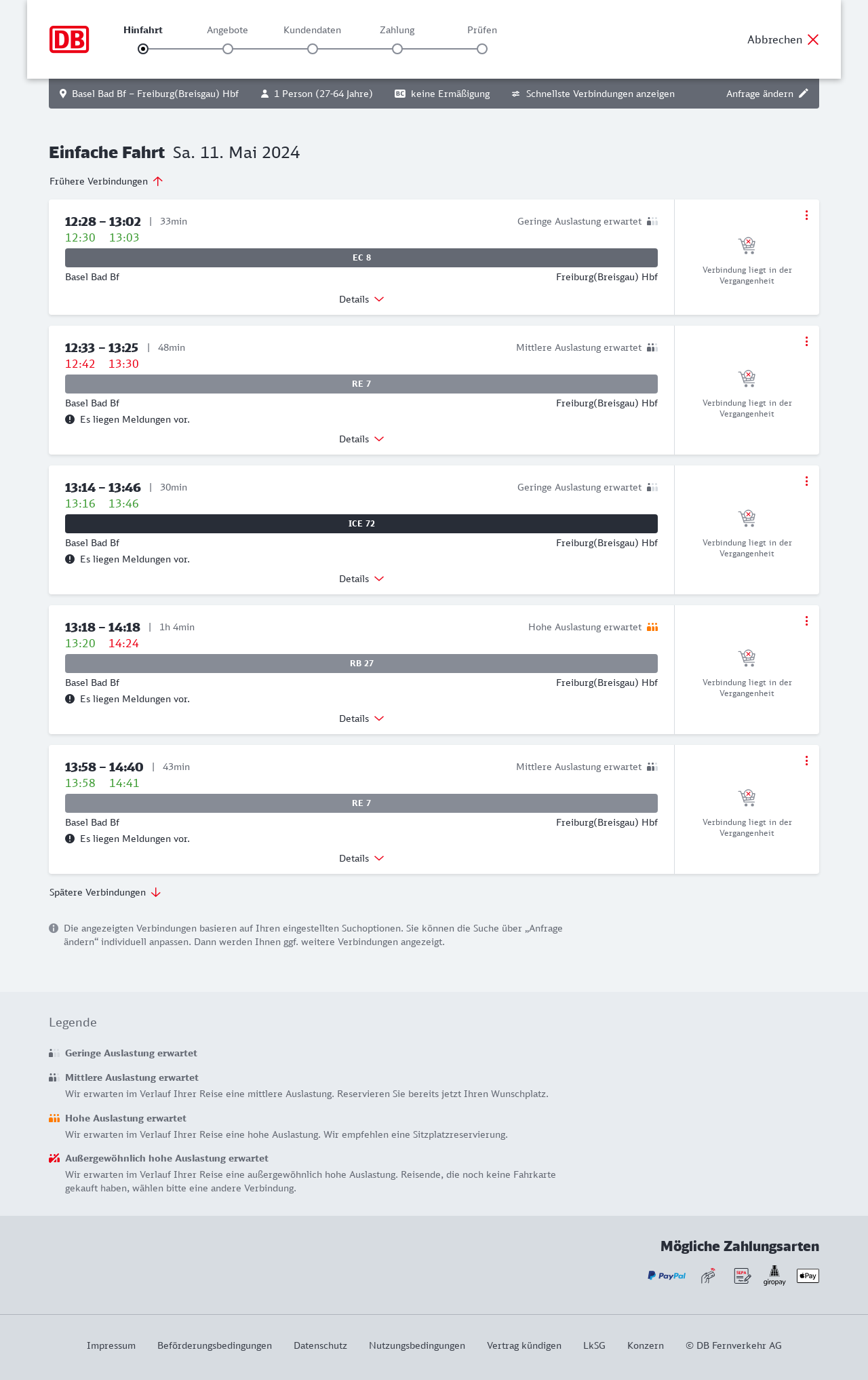The image size is (868, 1380).
Task: Expand Details for the RB 27 connection
Action: pyautogui.click(x=361, y=718)
